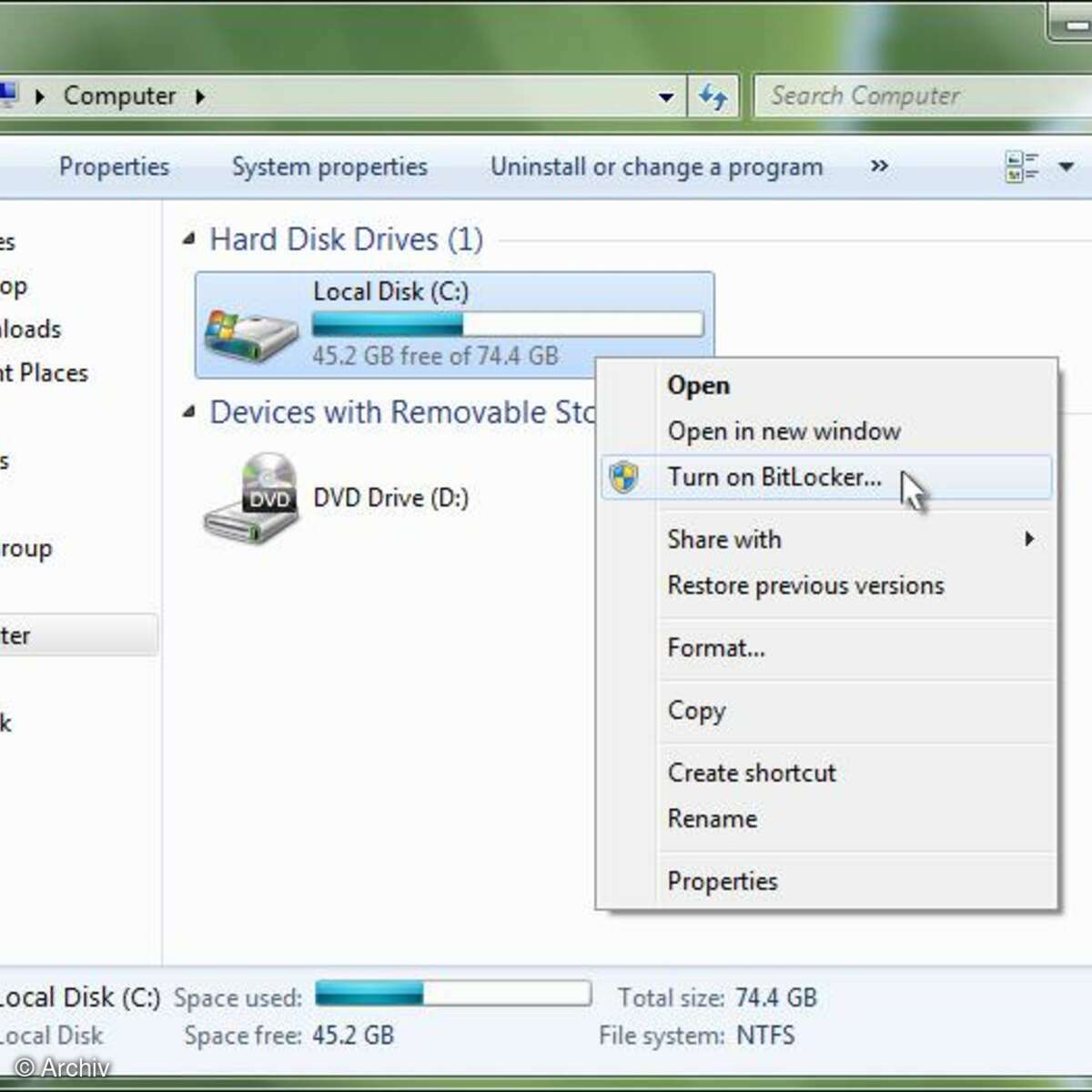Screen dimensions: 1092x1092
Task: Click Properties at bottom of context menu
Action: click(723, 881)
